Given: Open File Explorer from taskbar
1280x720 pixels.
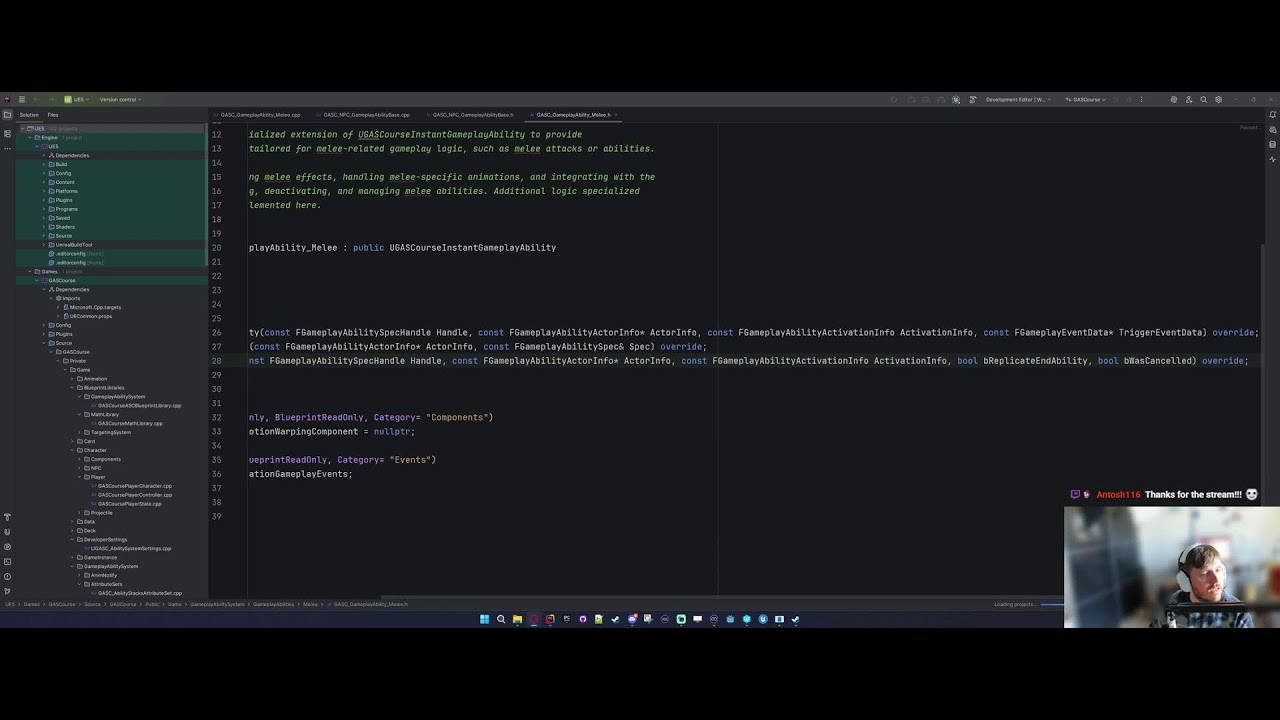Looking at the screenshot, I should coord(517,619).
